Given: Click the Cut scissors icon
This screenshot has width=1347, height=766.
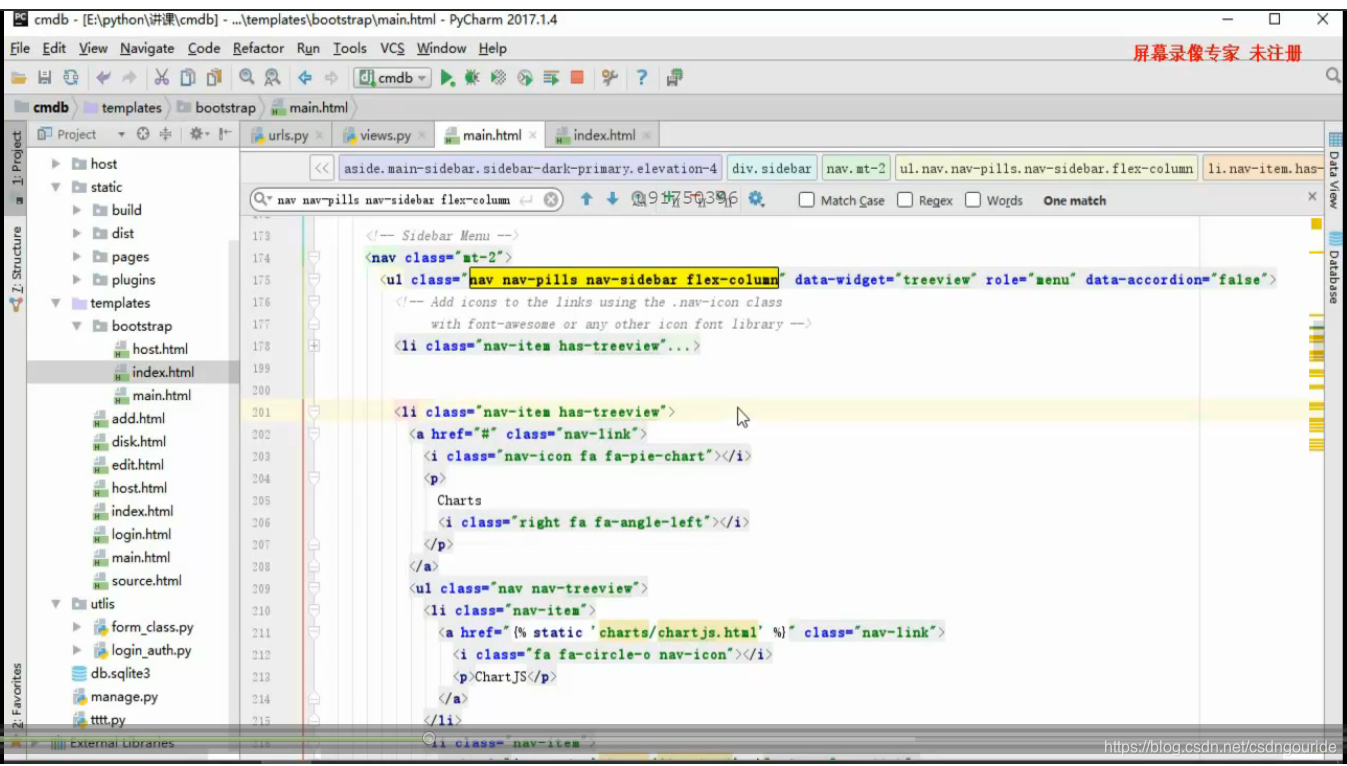Looking at the screenshot, I should [x=161, y=78].
